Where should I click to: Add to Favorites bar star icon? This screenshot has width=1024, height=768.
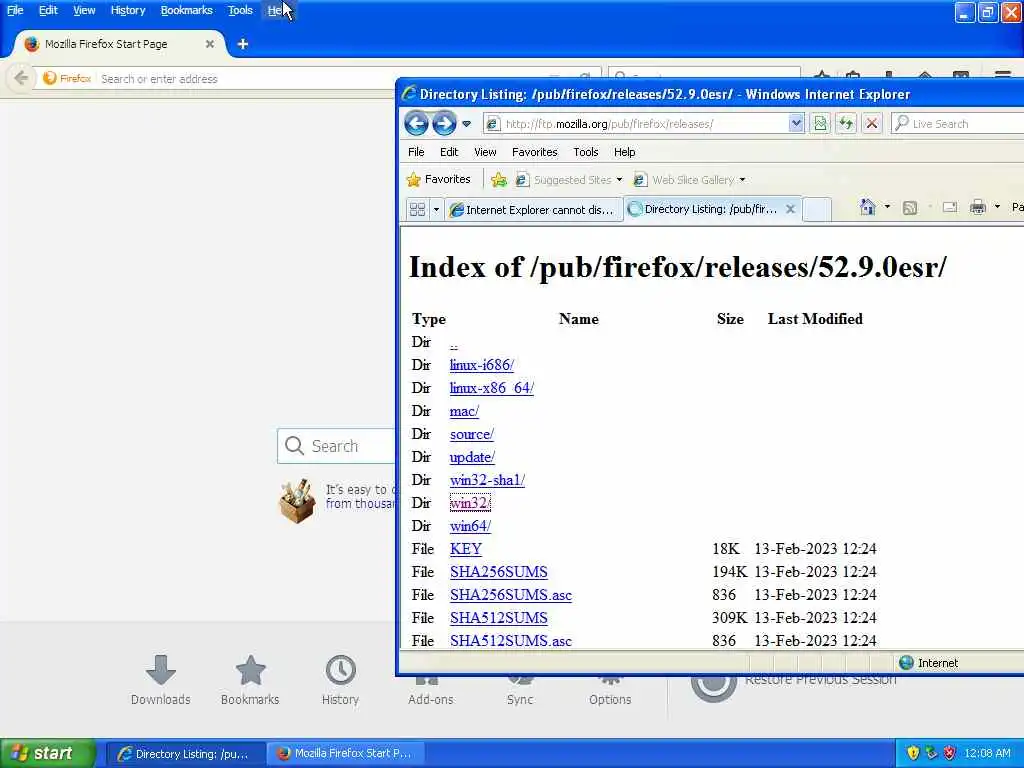coord(498,180)
